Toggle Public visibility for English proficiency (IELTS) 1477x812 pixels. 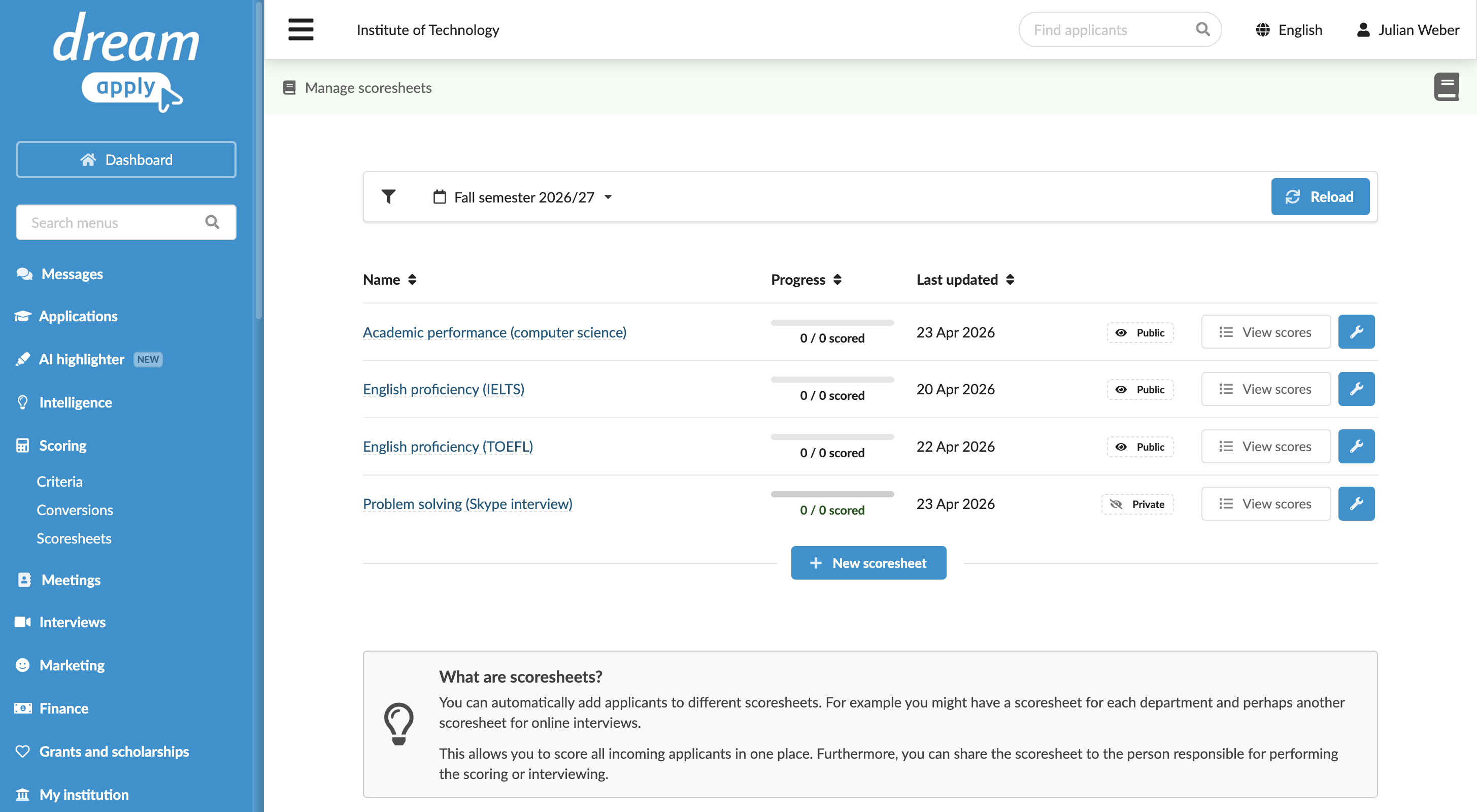1140,389
